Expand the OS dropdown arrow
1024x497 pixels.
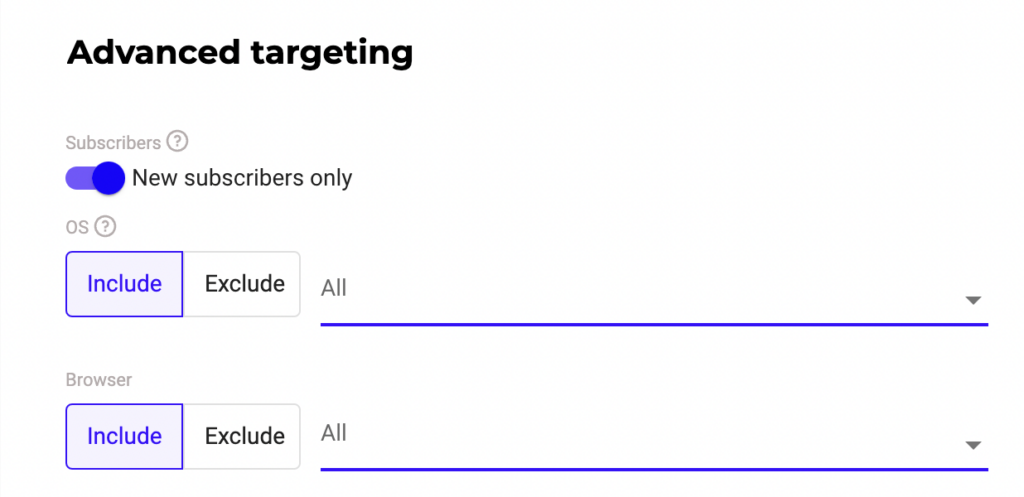[x=973, y=300]
